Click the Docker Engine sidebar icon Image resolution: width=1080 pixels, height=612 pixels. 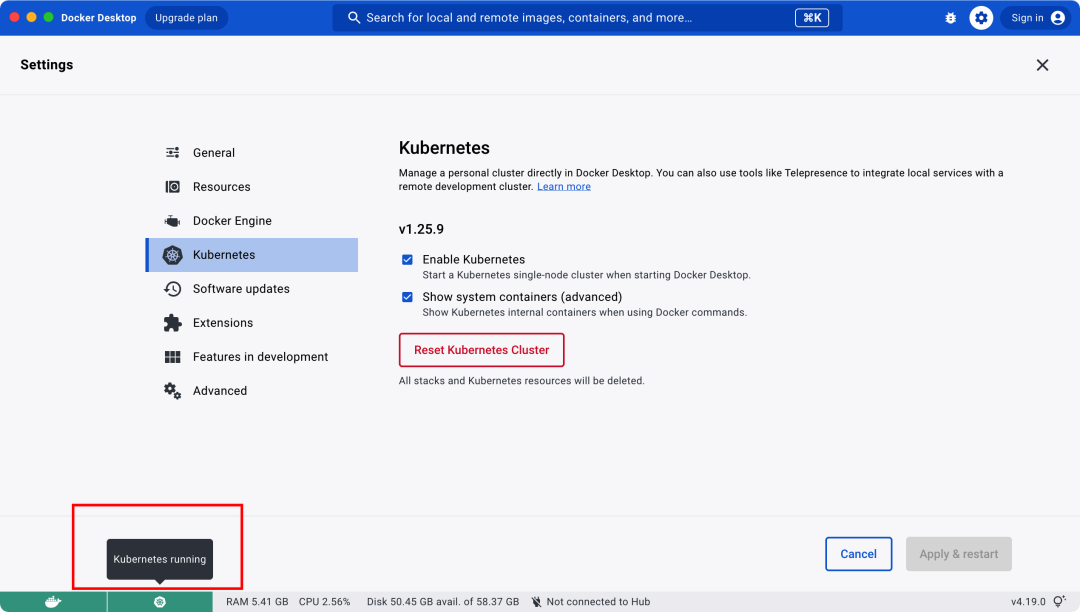click(173, 221)
